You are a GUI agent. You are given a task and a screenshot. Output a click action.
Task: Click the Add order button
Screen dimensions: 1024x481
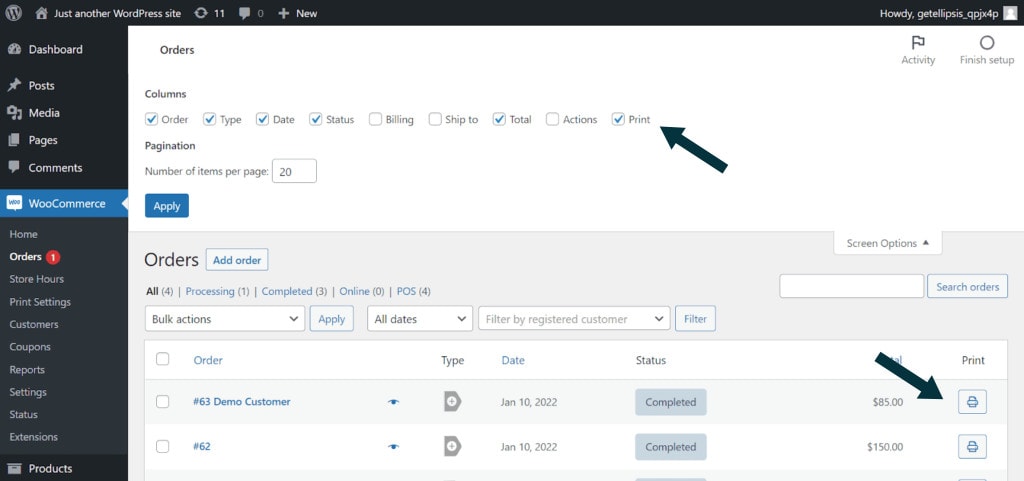point(237,260)
